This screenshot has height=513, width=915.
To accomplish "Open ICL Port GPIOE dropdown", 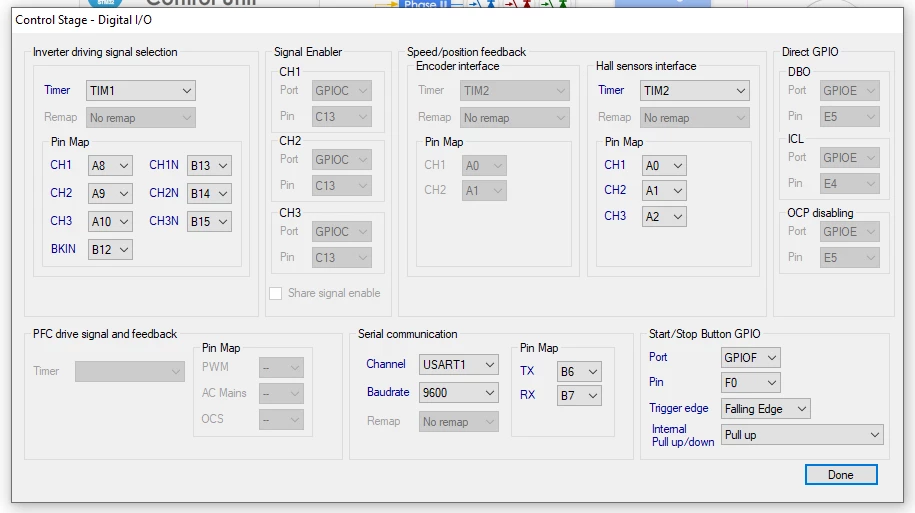I will click(x=850, y=158).
